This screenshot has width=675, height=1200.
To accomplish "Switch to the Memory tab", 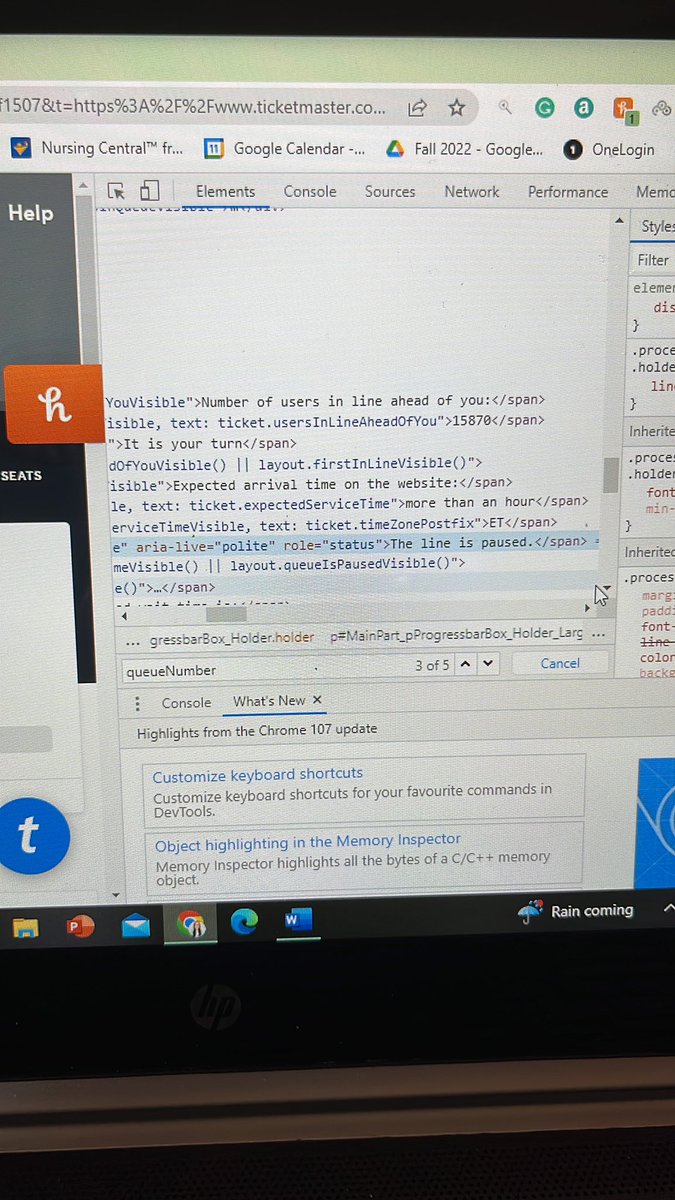I will click(655, 191).
